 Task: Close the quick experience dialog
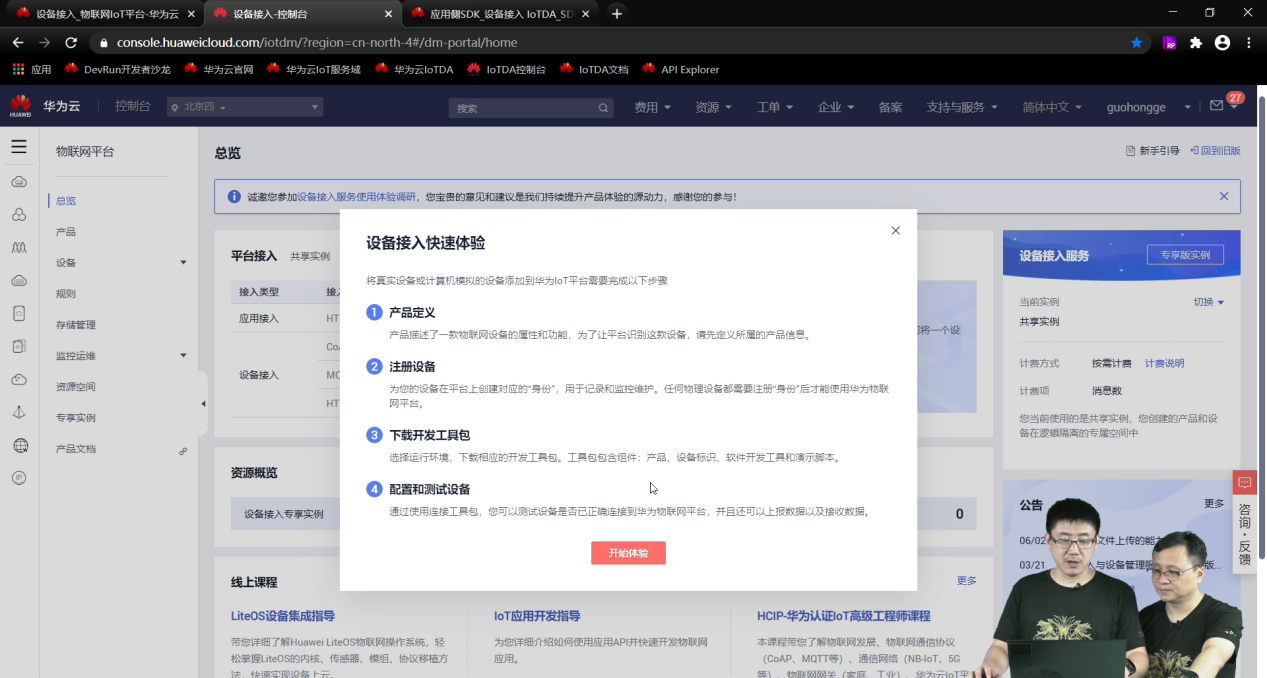[x=895, y=230]
